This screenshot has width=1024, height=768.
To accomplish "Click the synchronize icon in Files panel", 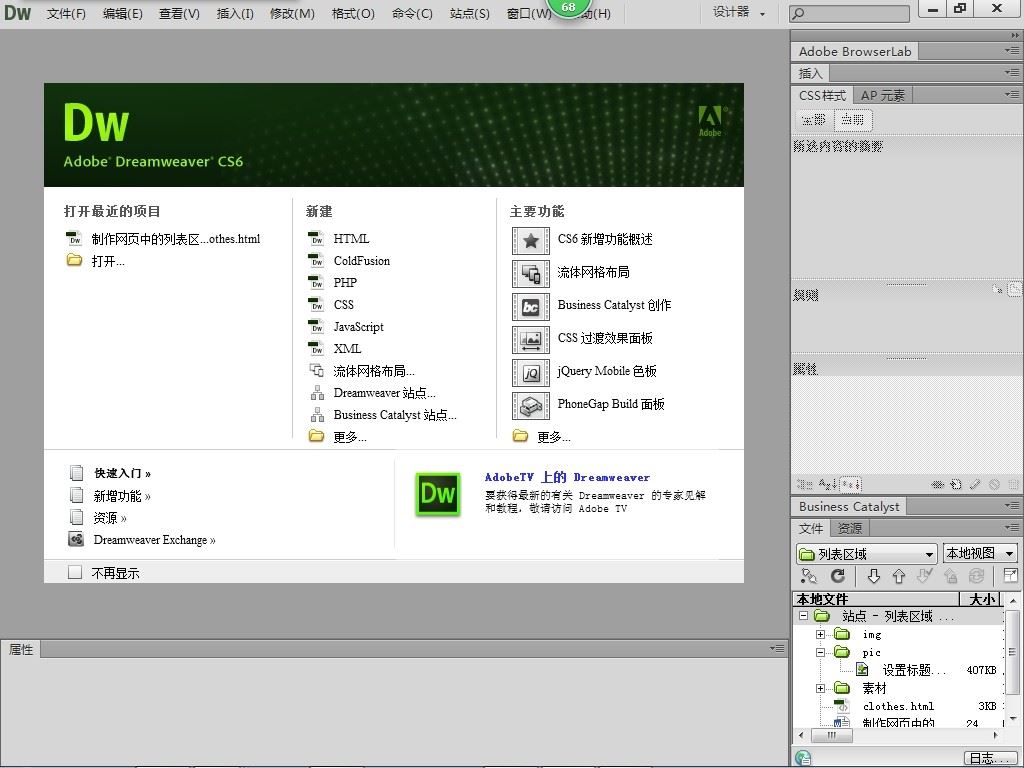I will (976, 575).
